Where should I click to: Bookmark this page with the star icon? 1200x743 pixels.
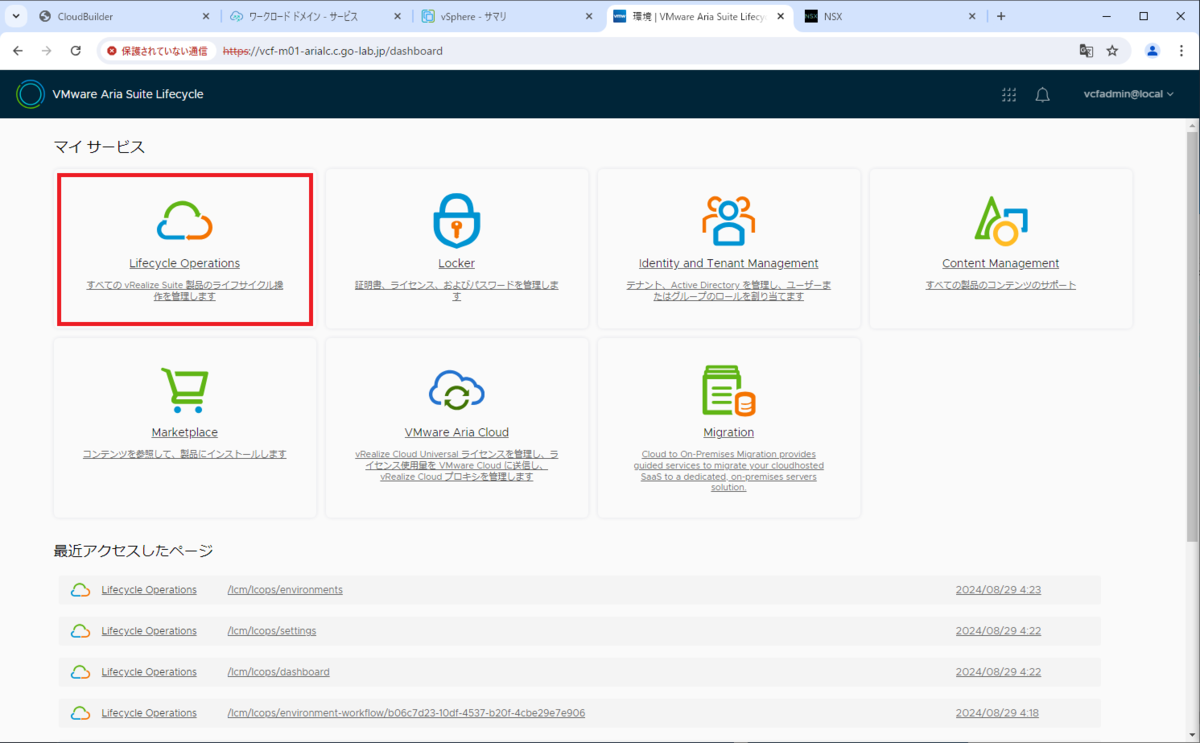pos(1112,50)
